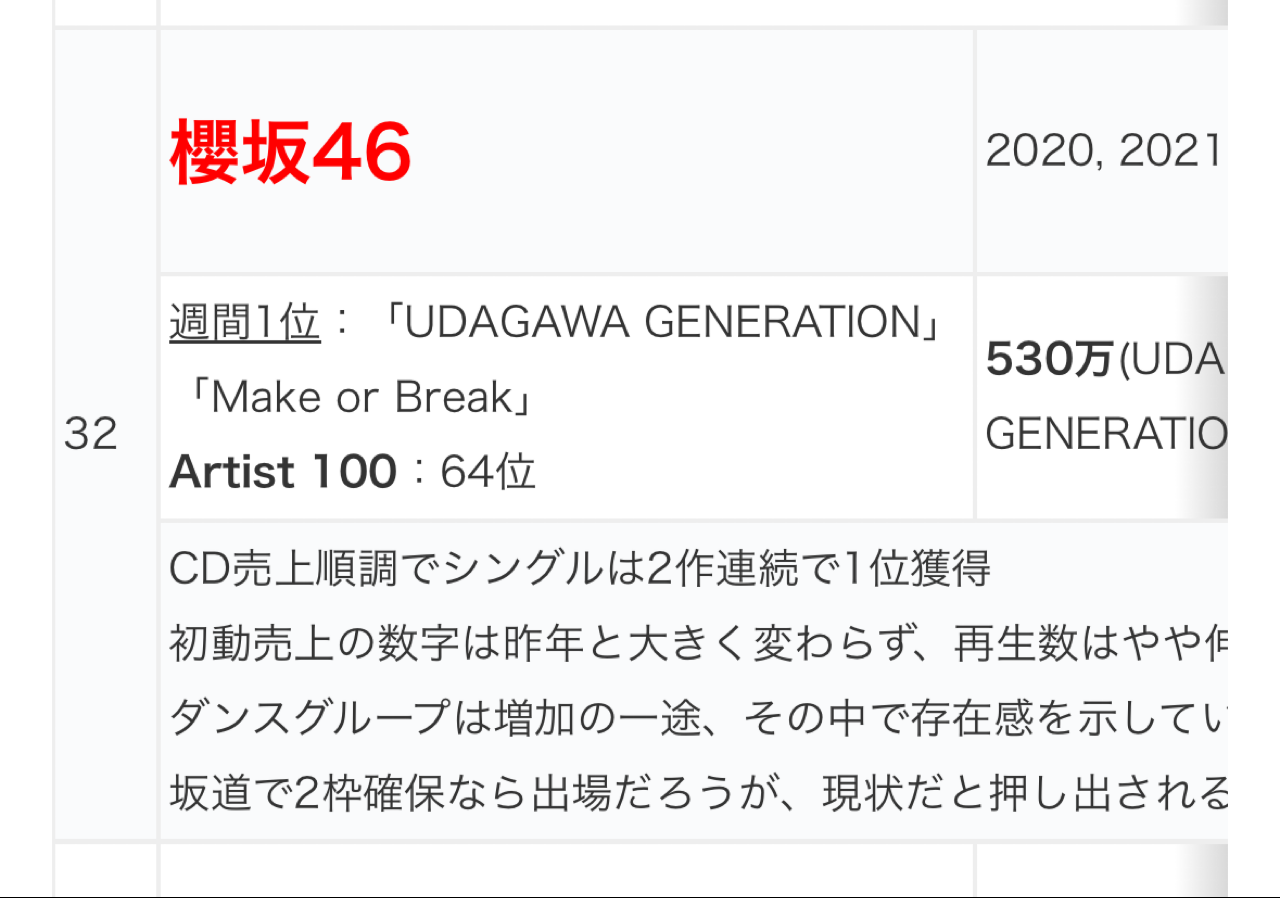The image size is (1280, 898).
Task: Click the bold Artist 100 label
Action: pos(283,472)
